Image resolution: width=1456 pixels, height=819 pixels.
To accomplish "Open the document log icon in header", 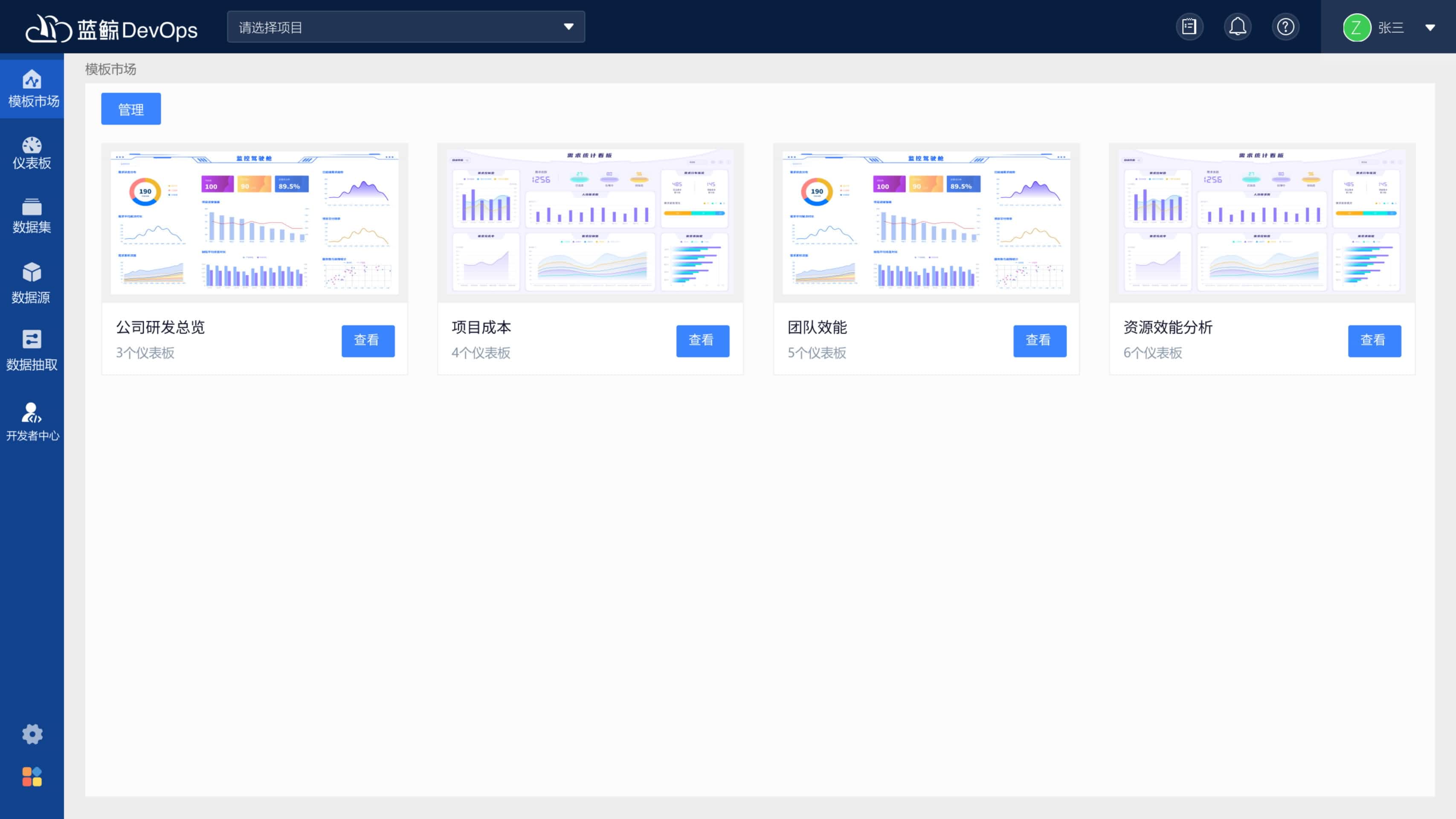I will pos(1189,26).
